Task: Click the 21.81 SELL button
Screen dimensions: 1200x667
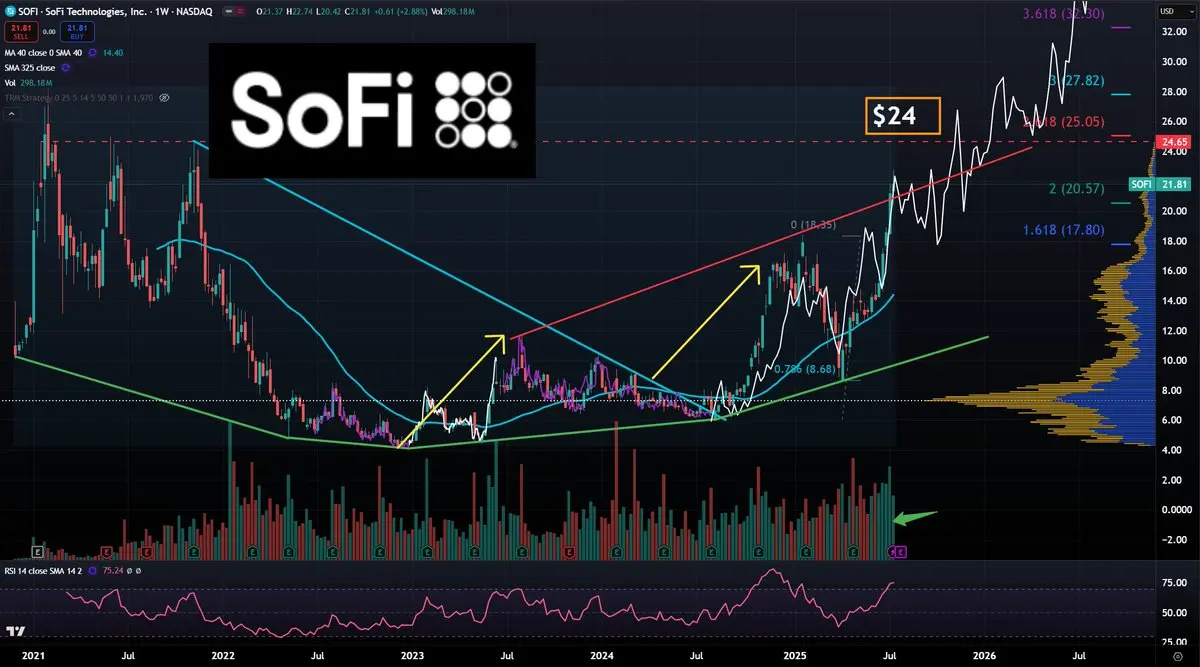Action: pos(21,32)
